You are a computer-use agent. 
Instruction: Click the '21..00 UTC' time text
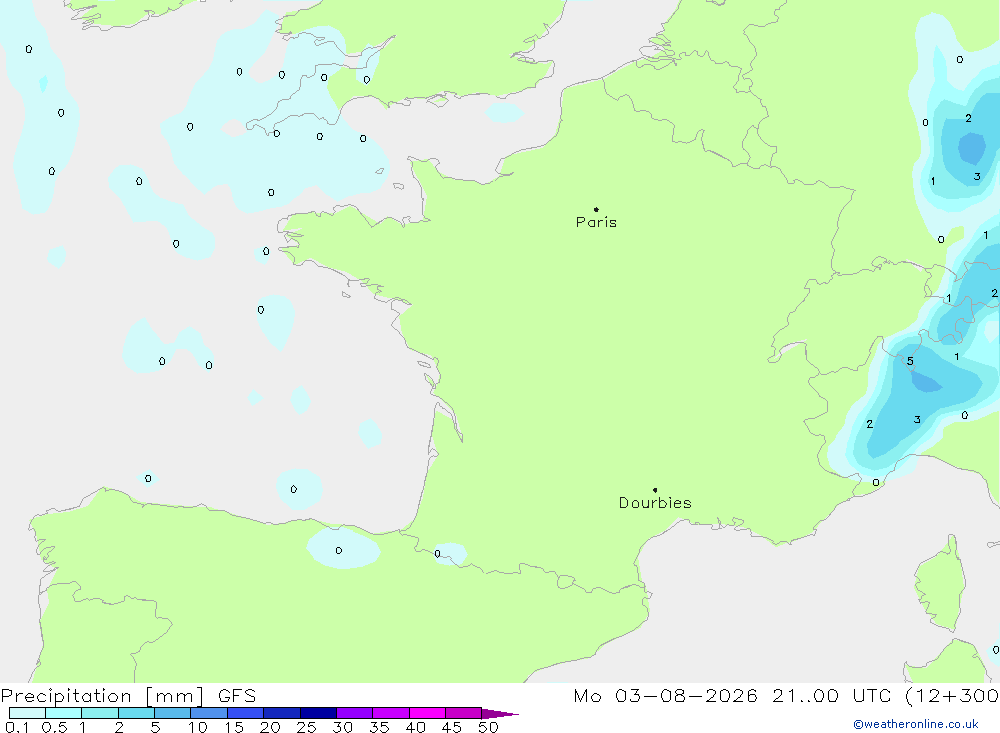coord(831,695)
